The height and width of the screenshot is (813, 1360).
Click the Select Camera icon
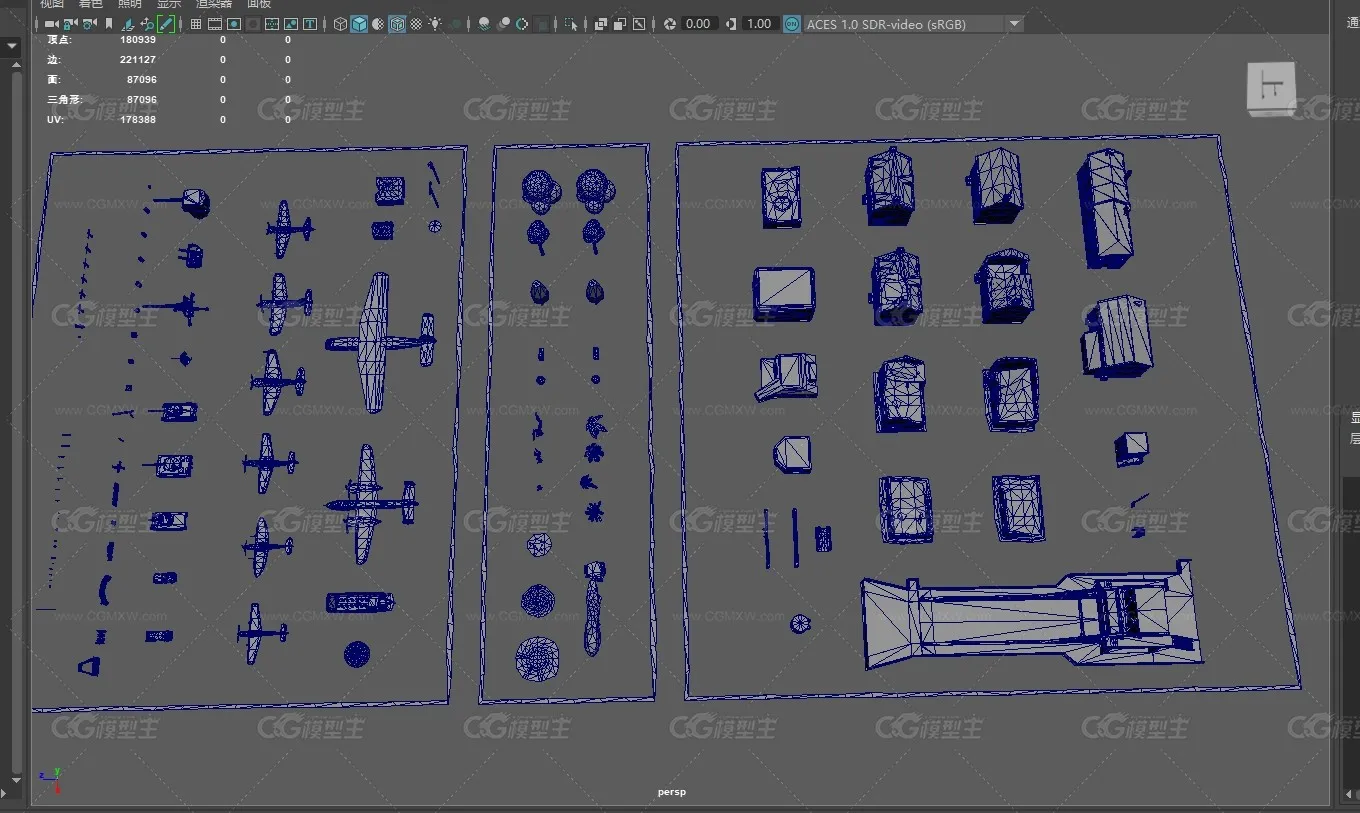pos(51,24)
